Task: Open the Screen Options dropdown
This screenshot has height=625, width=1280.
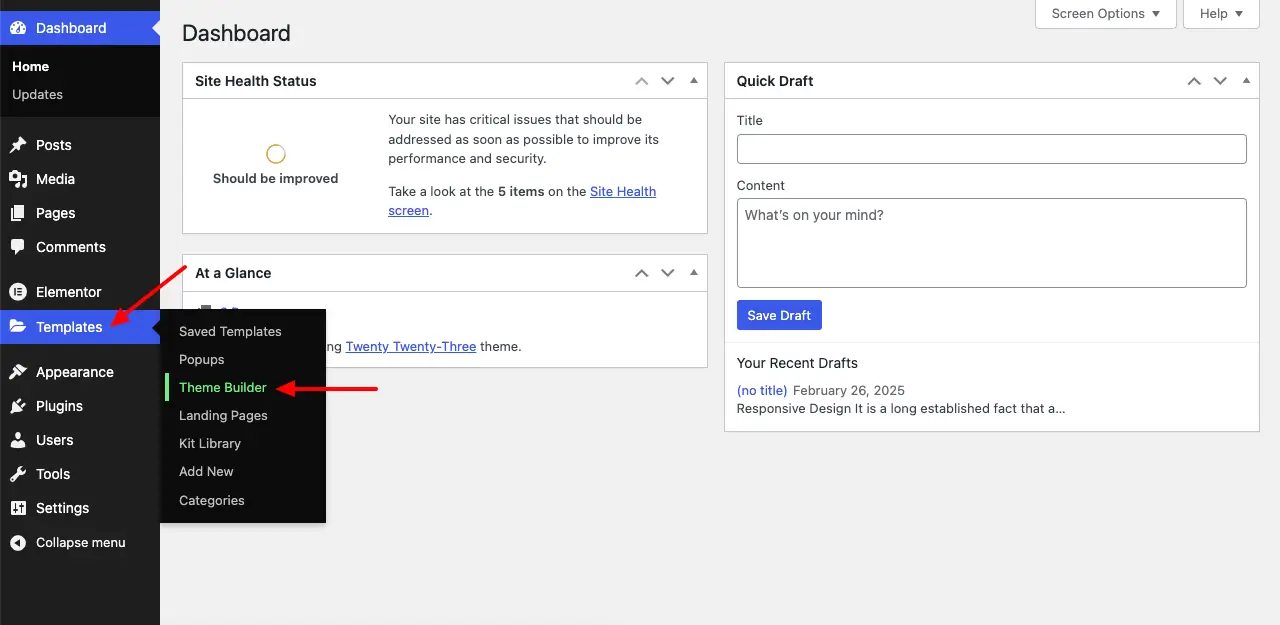Action: point(1106,13)
